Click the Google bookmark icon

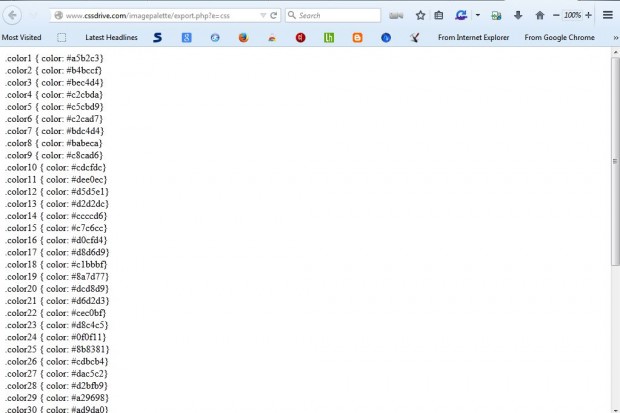187,38
